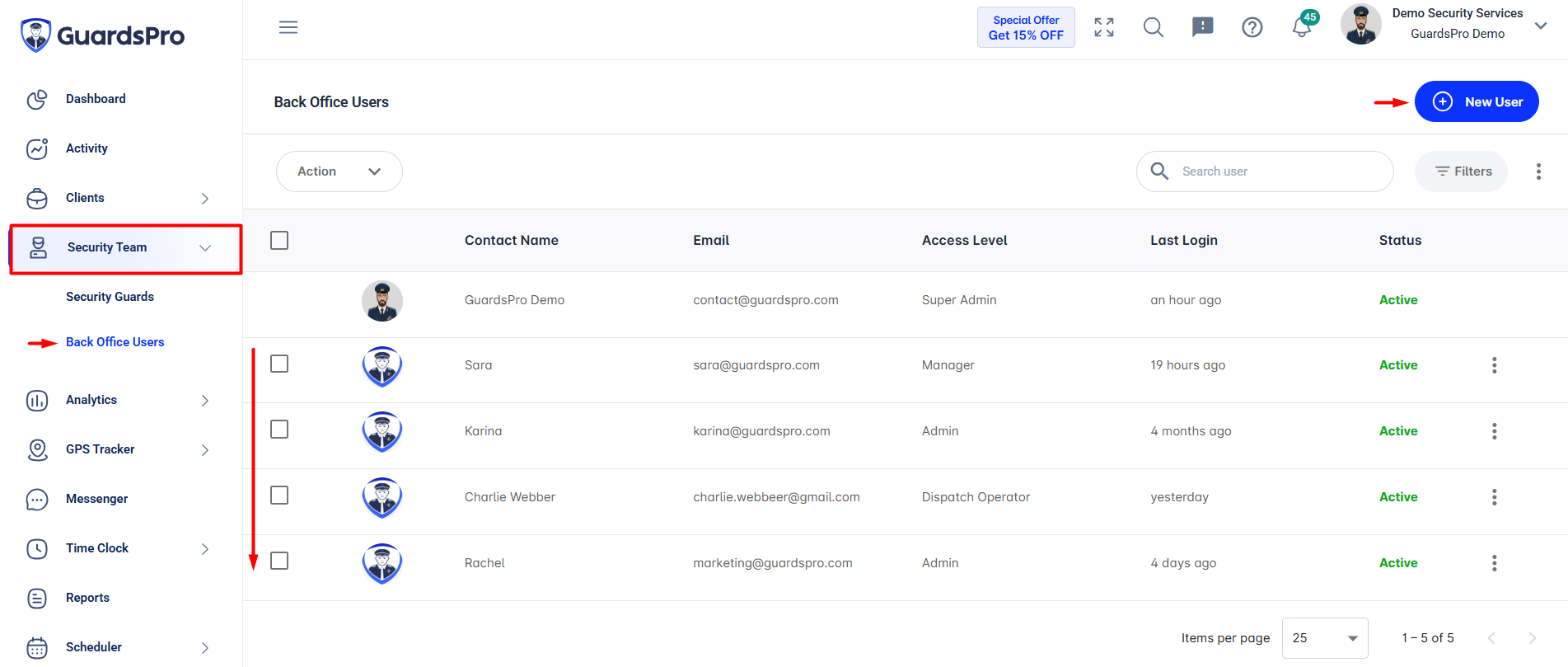Open the feedback message icon
Viewport: 1568px width, 667px height.
tap(1203, 27)
